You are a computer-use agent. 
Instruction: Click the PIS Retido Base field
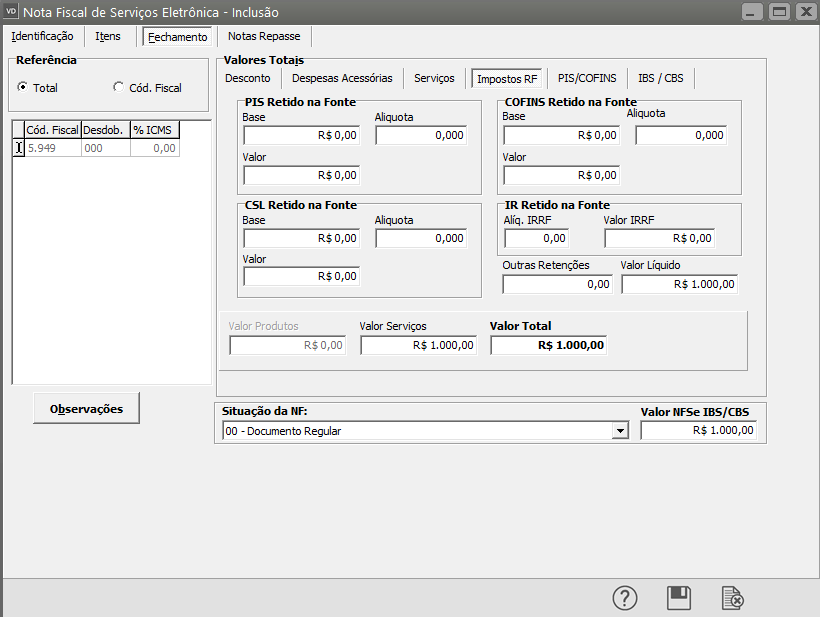point(301,135)
